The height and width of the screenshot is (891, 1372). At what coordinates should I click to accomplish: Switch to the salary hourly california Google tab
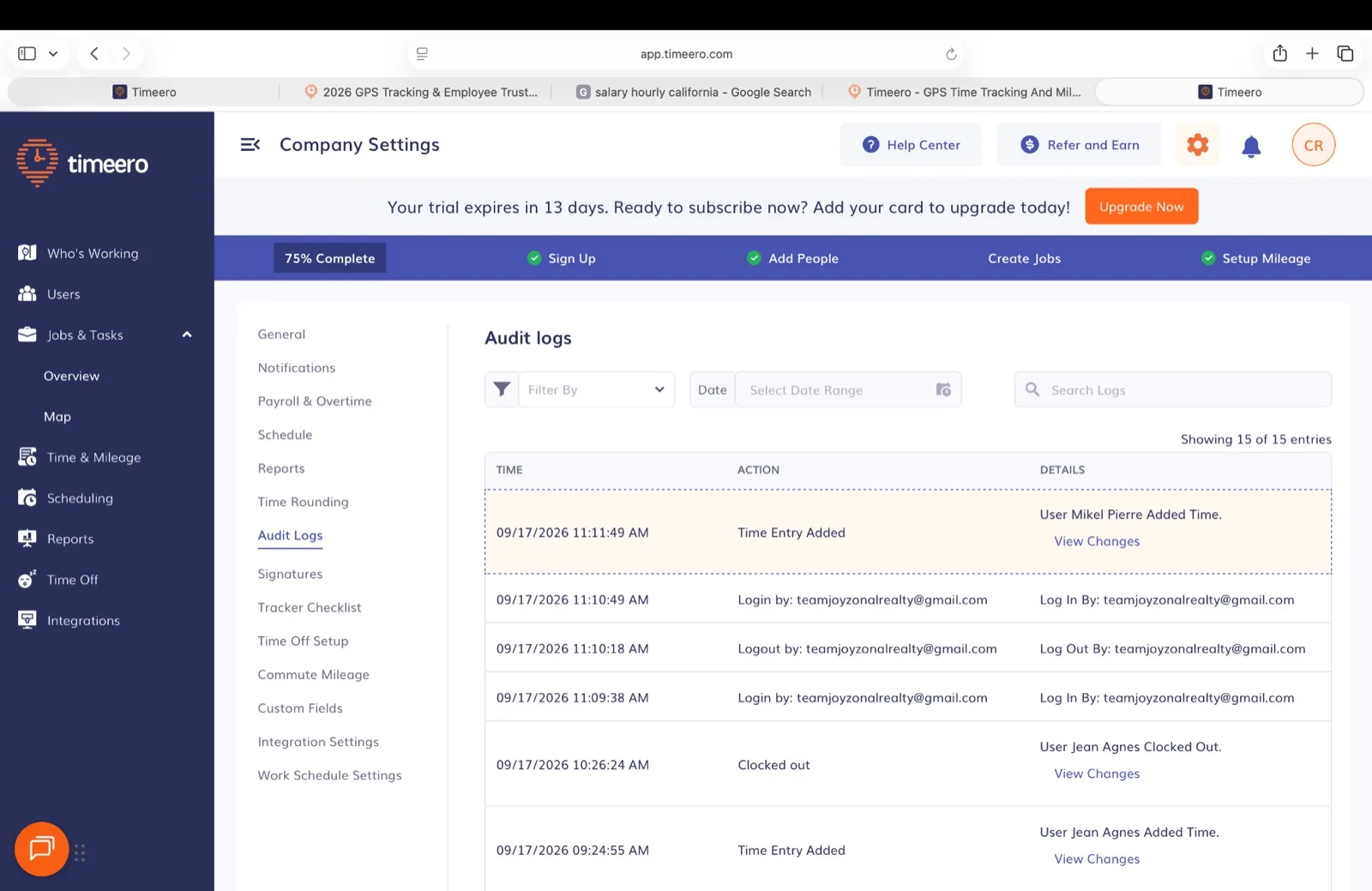[x=694, y=92]
